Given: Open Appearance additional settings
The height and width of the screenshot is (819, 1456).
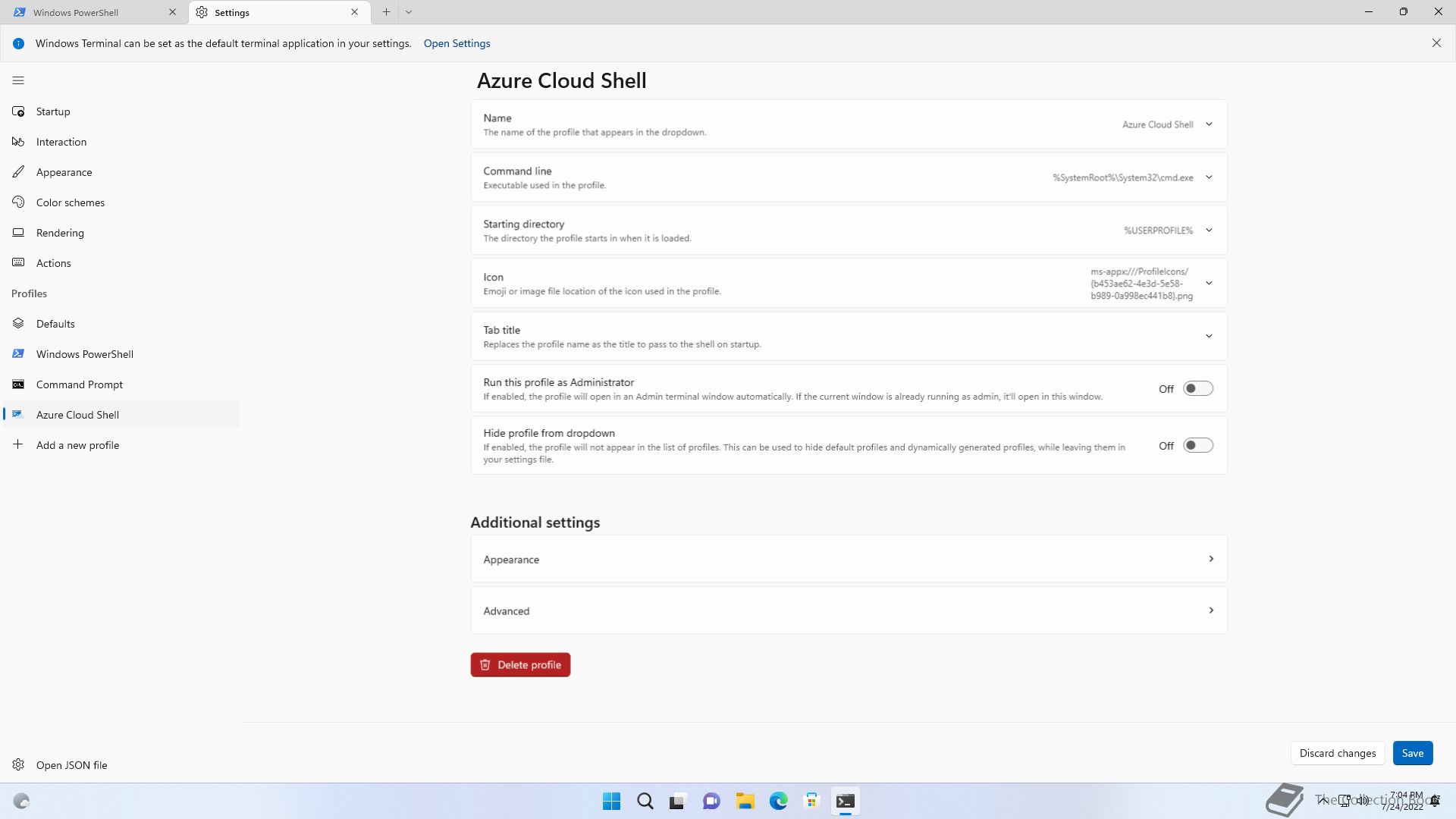Looking at the screenshot, I should click(849, 559).
